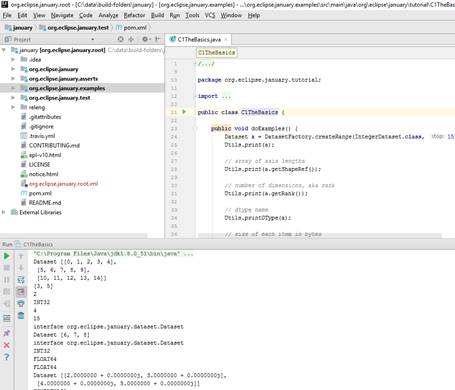
Task: Click the clear all trash icon in Run console
Action: [21, 315]
